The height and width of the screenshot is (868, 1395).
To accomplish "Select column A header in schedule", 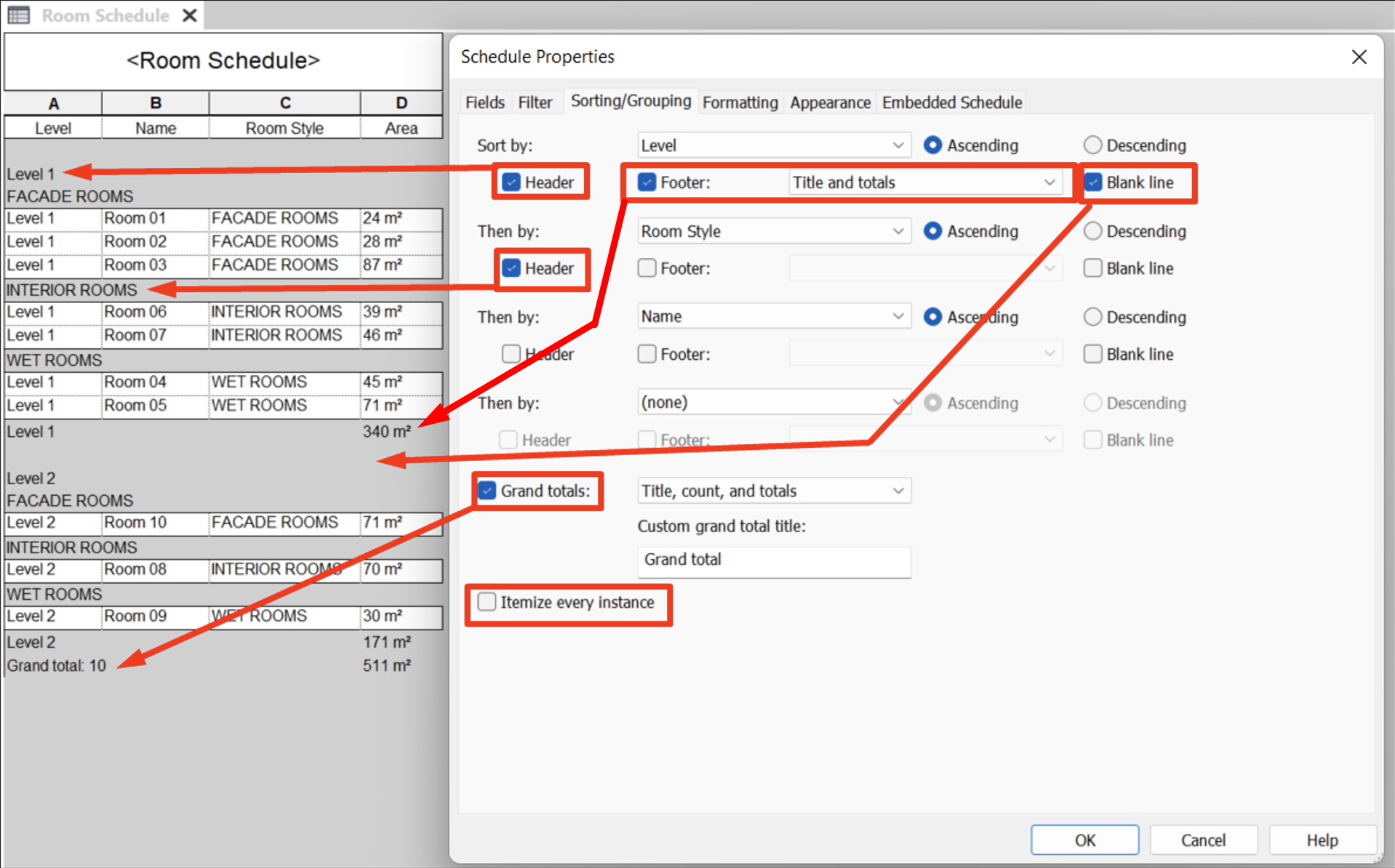I will coord(53,103).
